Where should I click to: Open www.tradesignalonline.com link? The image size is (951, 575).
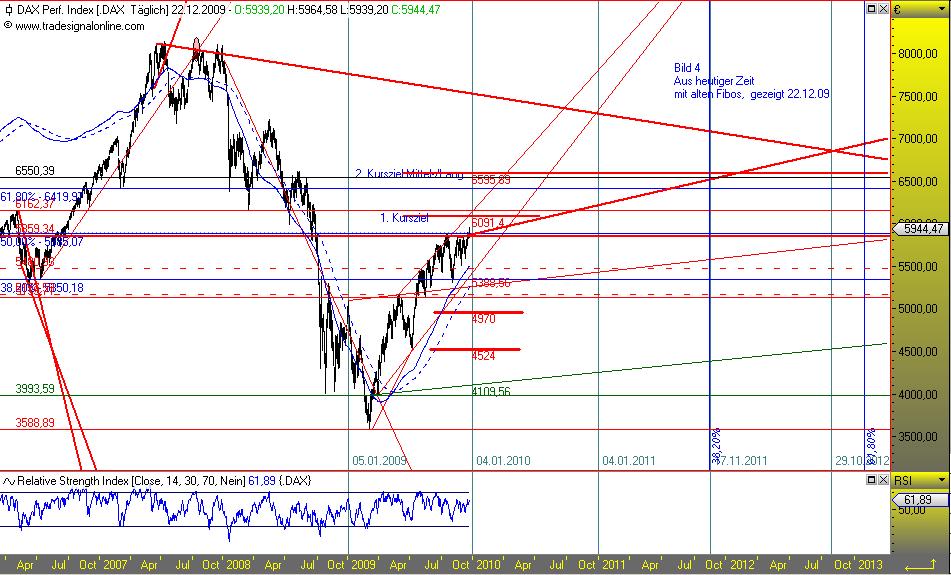coord(79,26)
